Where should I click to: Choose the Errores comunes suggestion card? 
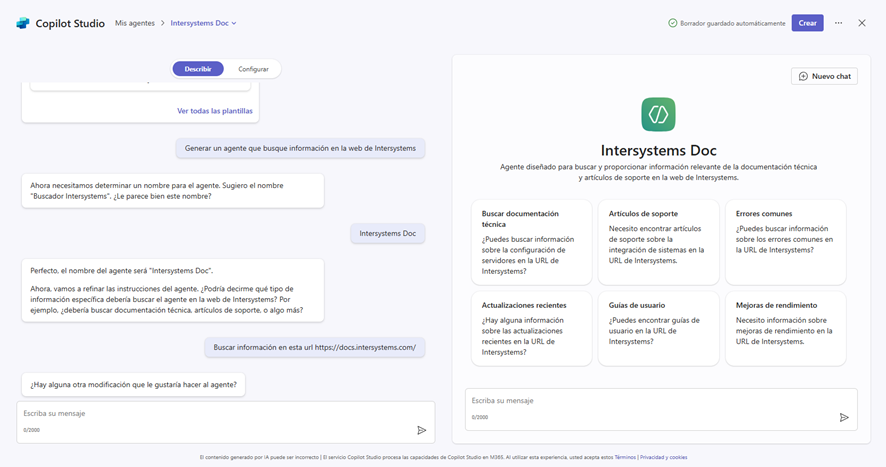(785, 241)
